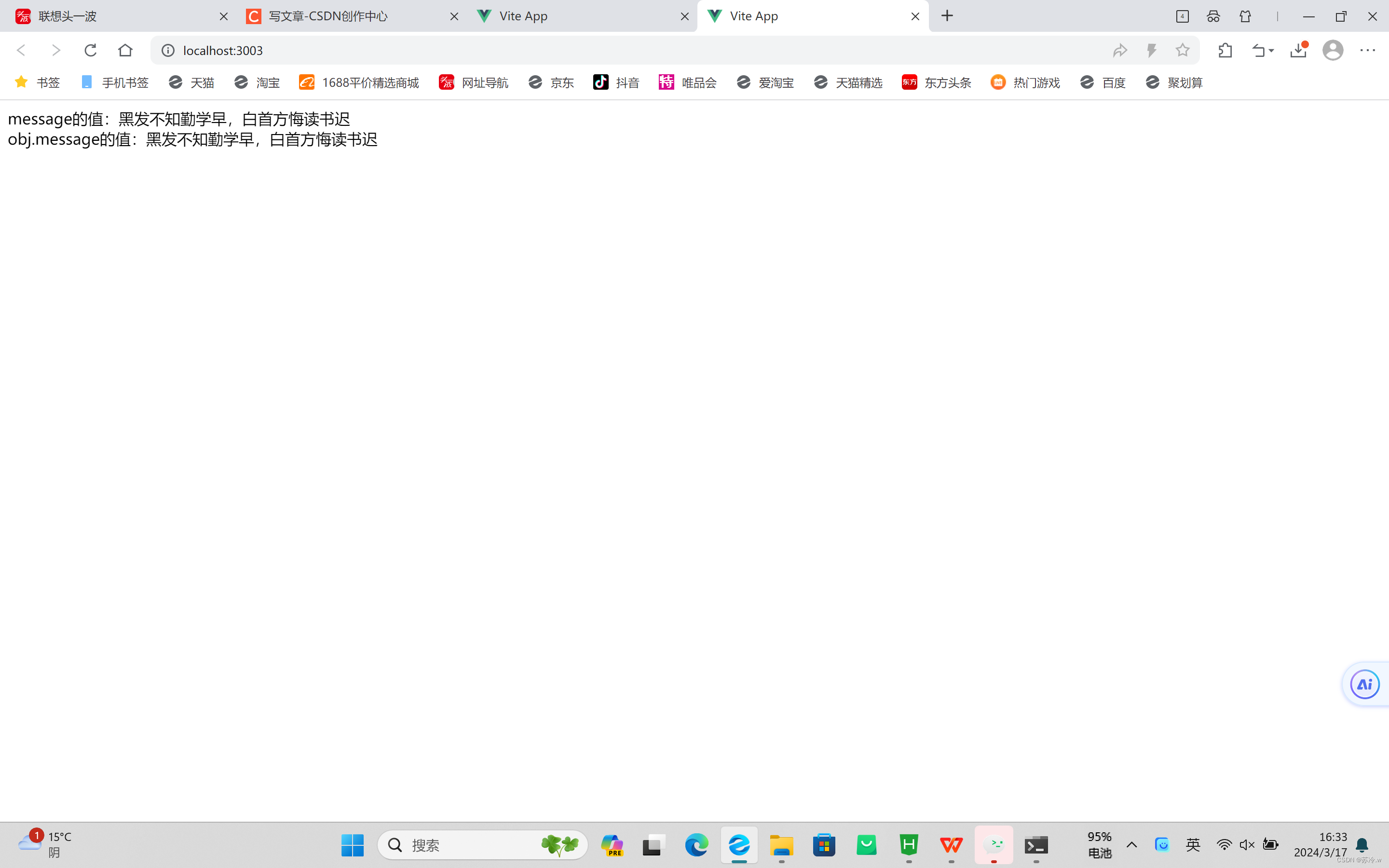
Task: Open the 手机书签 bookmark
Action: click(114, 82)
